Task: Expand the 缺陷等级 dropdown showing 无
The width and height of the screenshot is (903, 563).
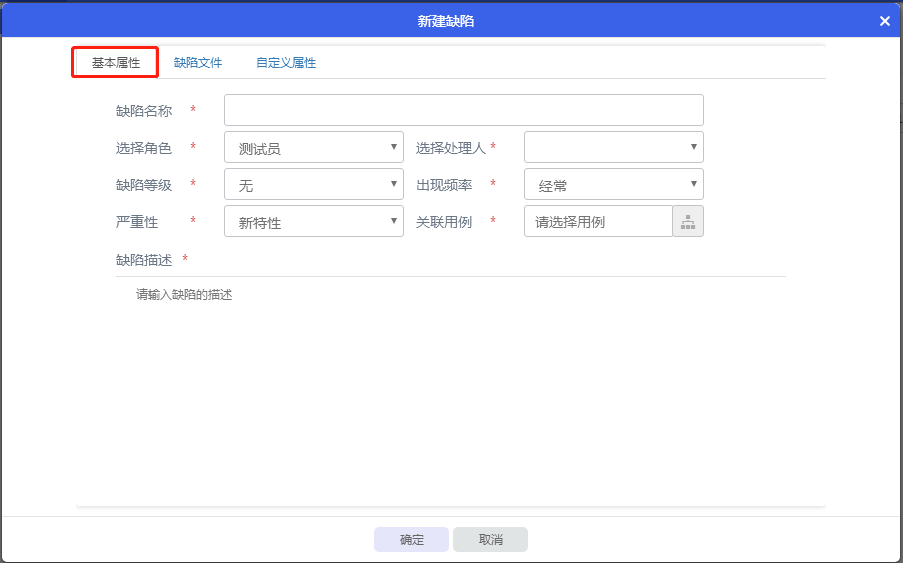Action: [x=313, y=185]
